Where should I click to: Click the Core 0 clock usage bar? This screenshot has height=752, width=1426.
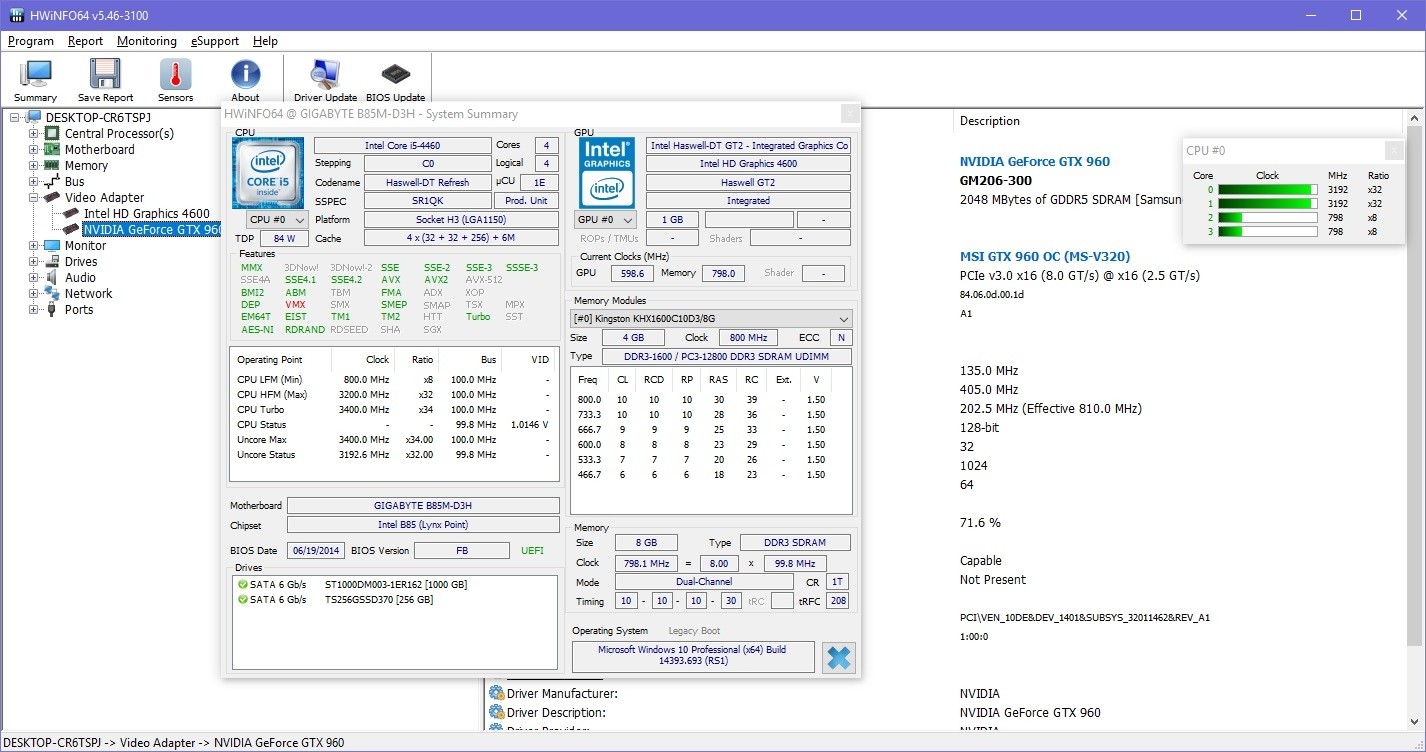coord(1267,189)
